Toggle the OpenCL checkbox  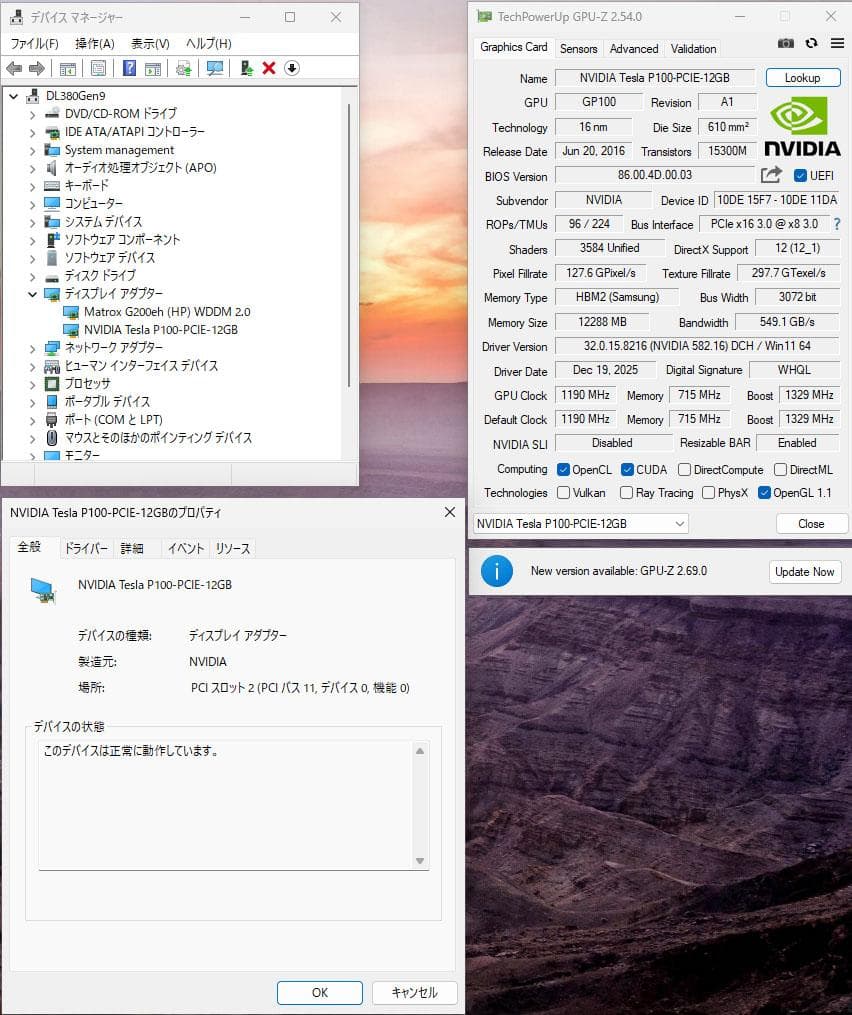(x=563, y=469)
